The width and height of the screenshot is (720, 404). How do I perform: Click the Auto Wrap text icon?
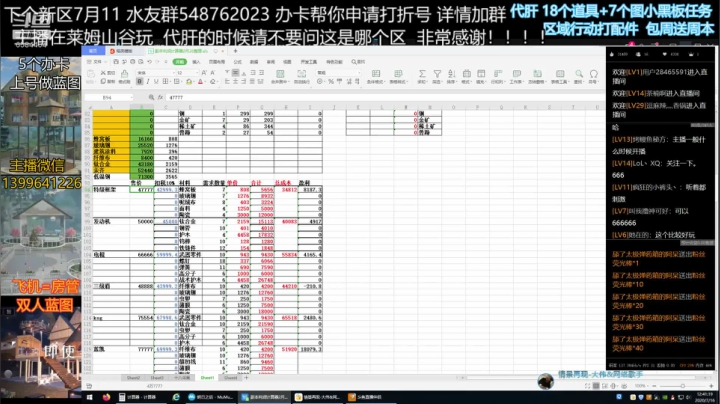click(301, 74)
